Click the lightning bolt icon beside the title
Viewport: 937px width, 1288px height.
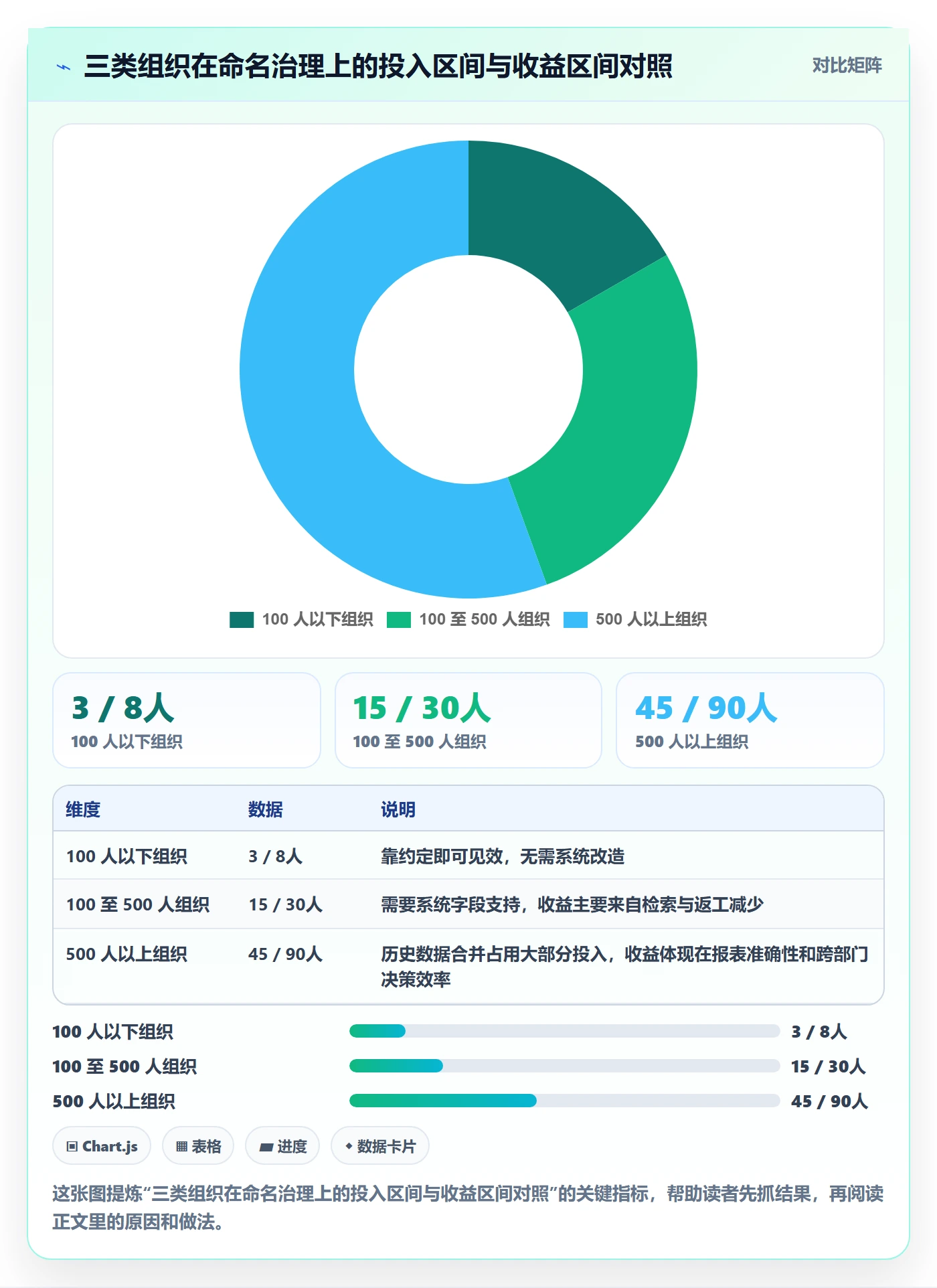pyautogui.click(x=64, y=67)
